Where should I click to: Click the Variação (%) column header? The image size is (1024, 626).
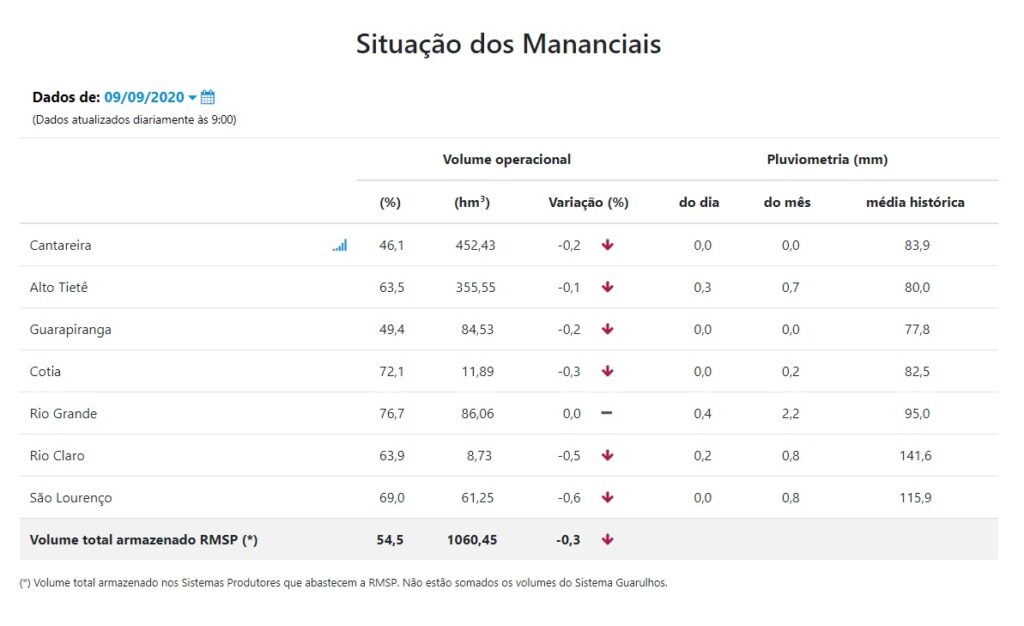tap(588, 202)
